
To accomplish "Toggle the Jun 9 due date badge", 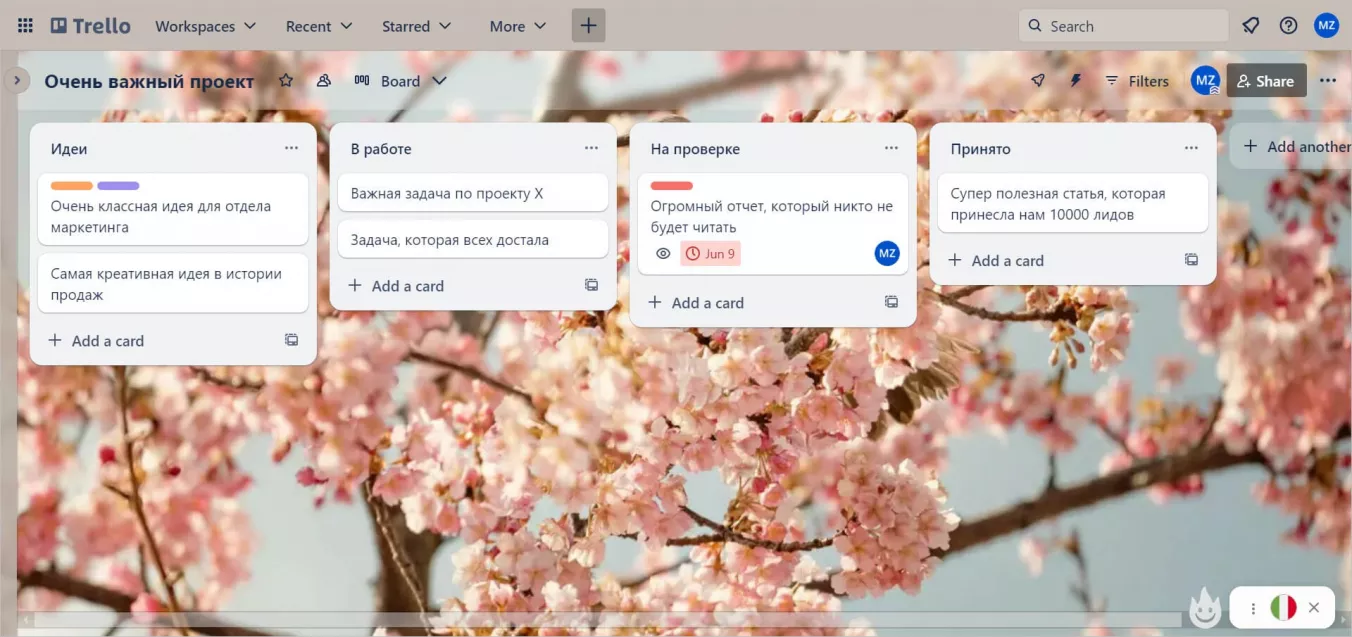I will point(710,254).
